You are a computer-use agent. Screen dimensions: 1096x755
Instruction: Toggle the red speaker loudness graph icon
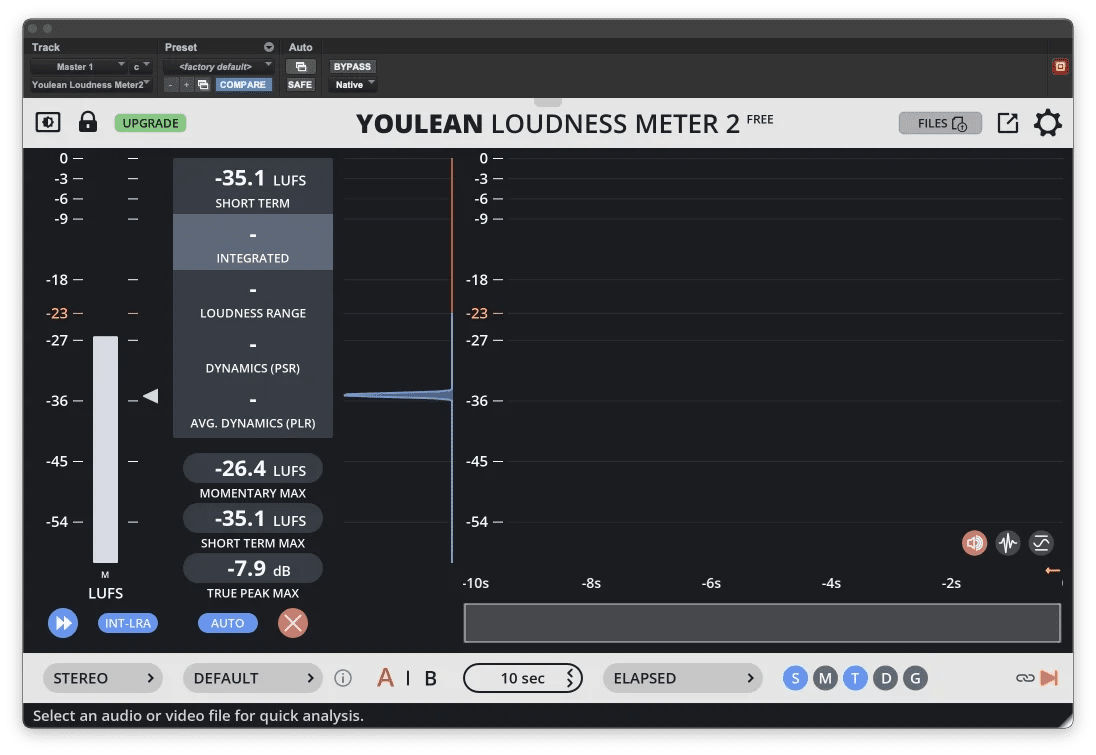pyautogui.click(x=974, y=542)
